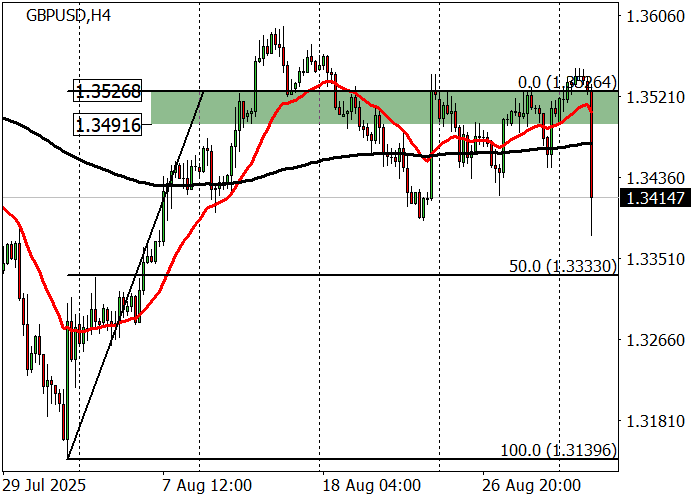Click the Fibonacci 100.0 (1.31396) label
The height and width of the screenshot is (500, 700).
click(x=558, y=450)
